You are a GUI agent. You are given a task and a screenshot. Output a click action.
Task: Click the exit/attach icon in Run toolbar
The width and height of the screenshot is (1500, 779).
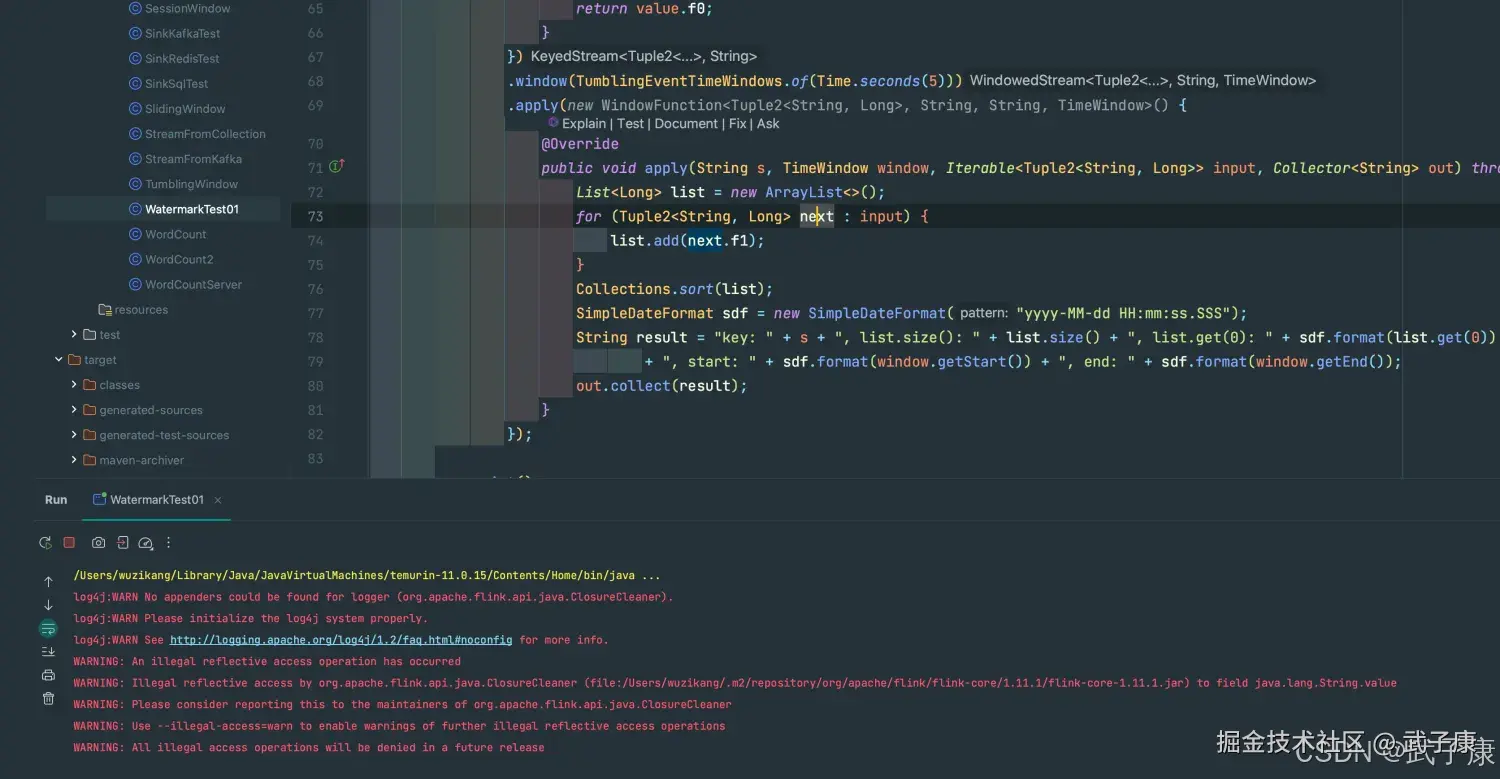point(122,543)
